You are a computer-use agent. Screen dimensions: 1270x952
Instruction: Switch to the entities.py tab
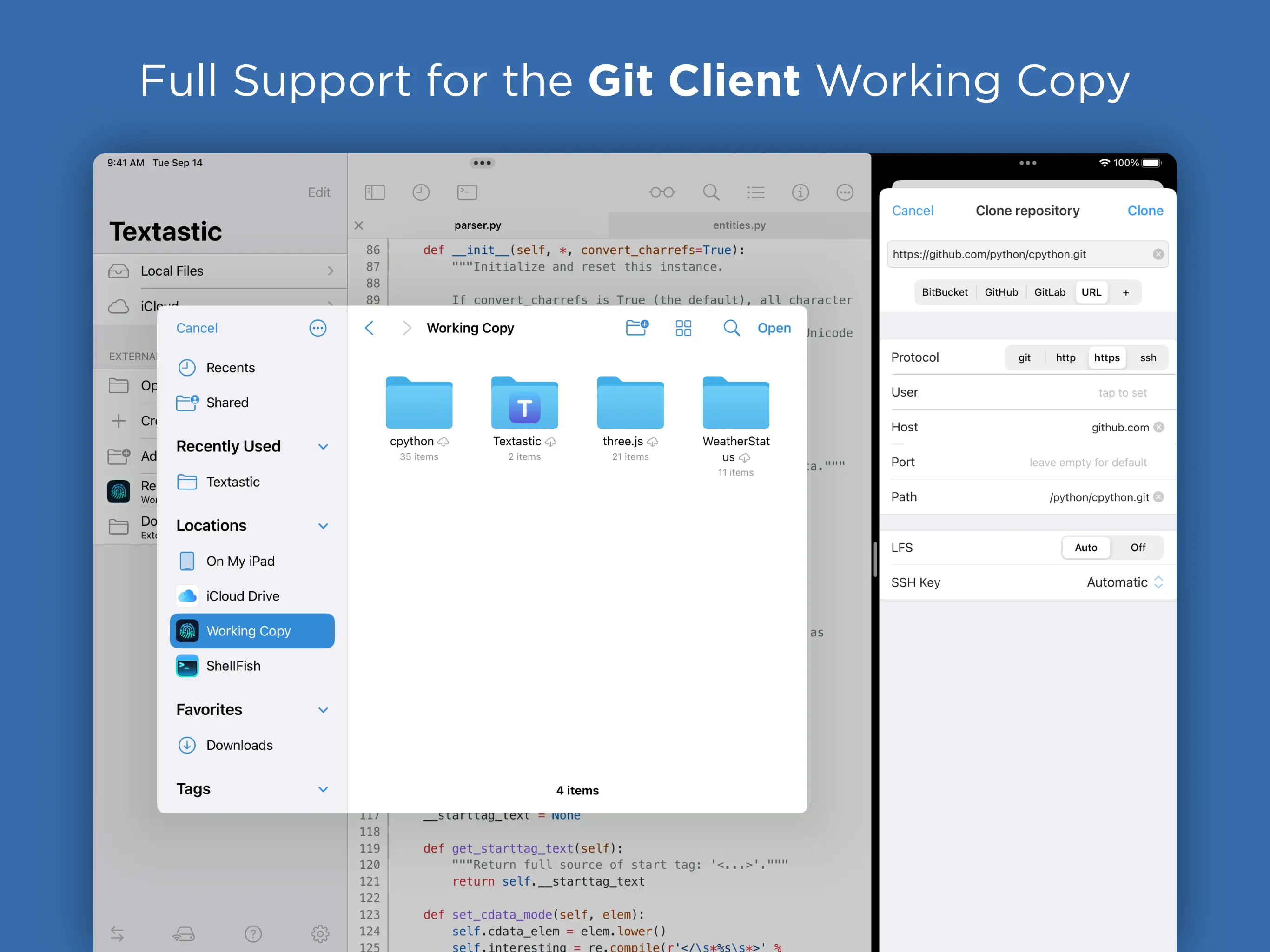pos(739,225)
